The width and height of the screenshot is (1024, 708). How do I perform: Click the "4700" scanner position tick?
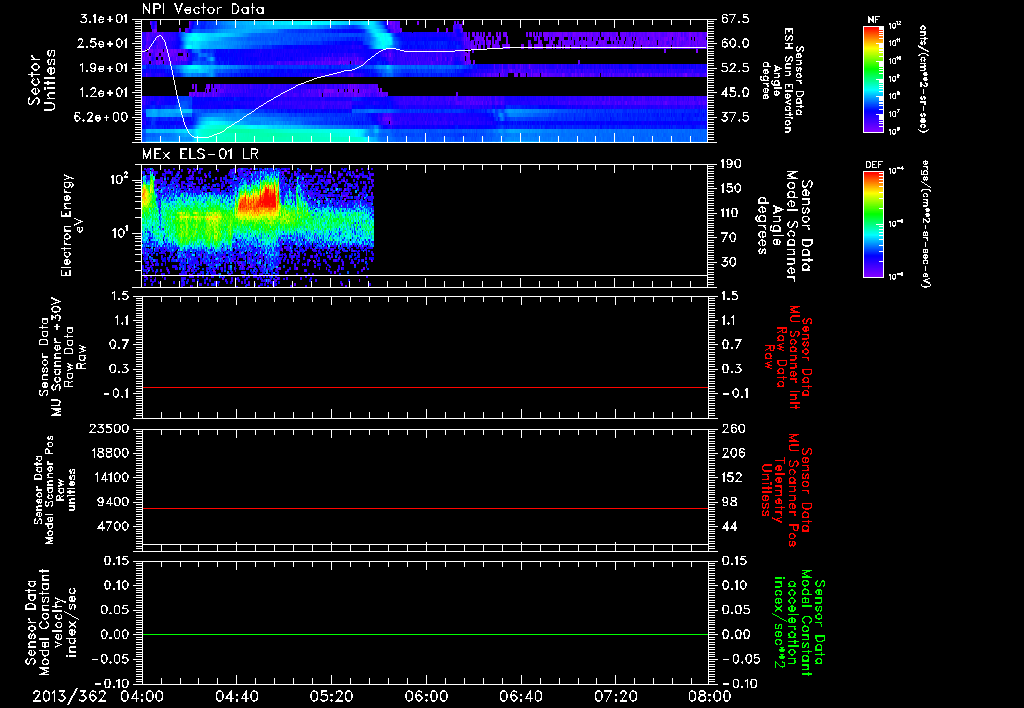(x=114, y=526)
